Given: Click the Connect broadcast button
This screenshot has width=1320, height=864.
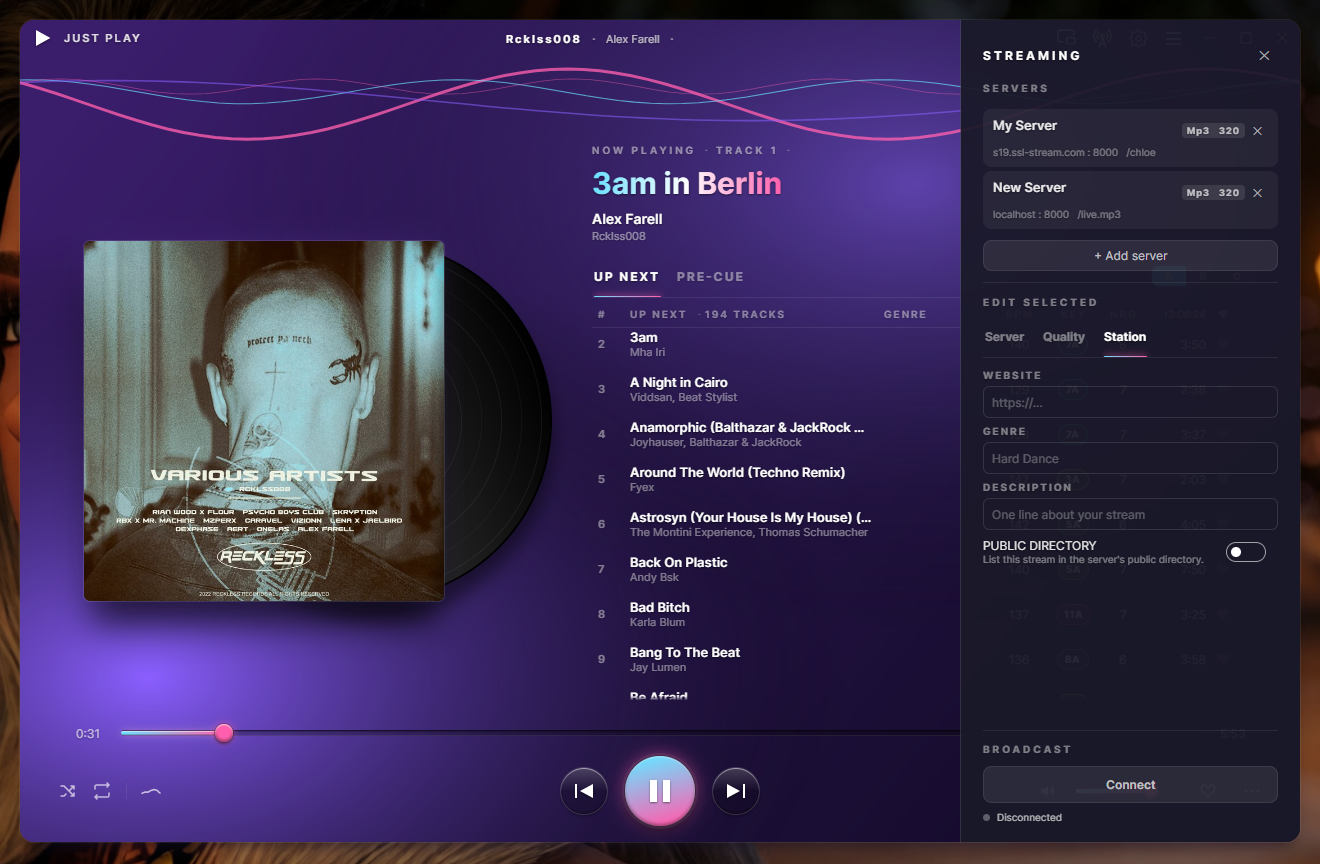Looking at the screenshot, I should (x=1130, y=785).
